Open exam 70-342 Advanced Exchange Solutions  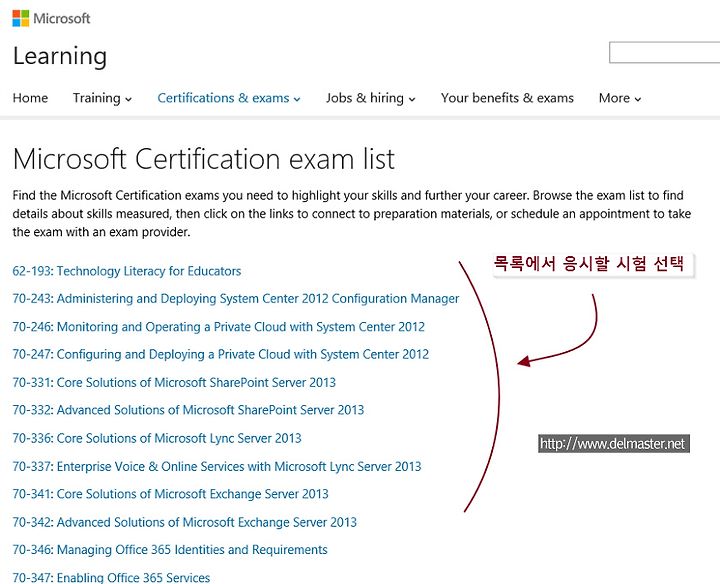point(185,522)
